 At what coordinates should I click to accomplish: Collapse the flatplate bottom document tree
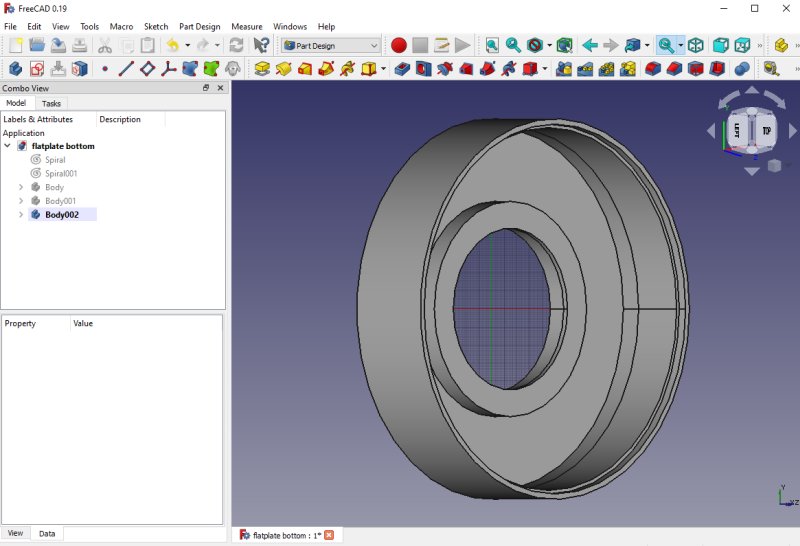(x=8, y=146)
